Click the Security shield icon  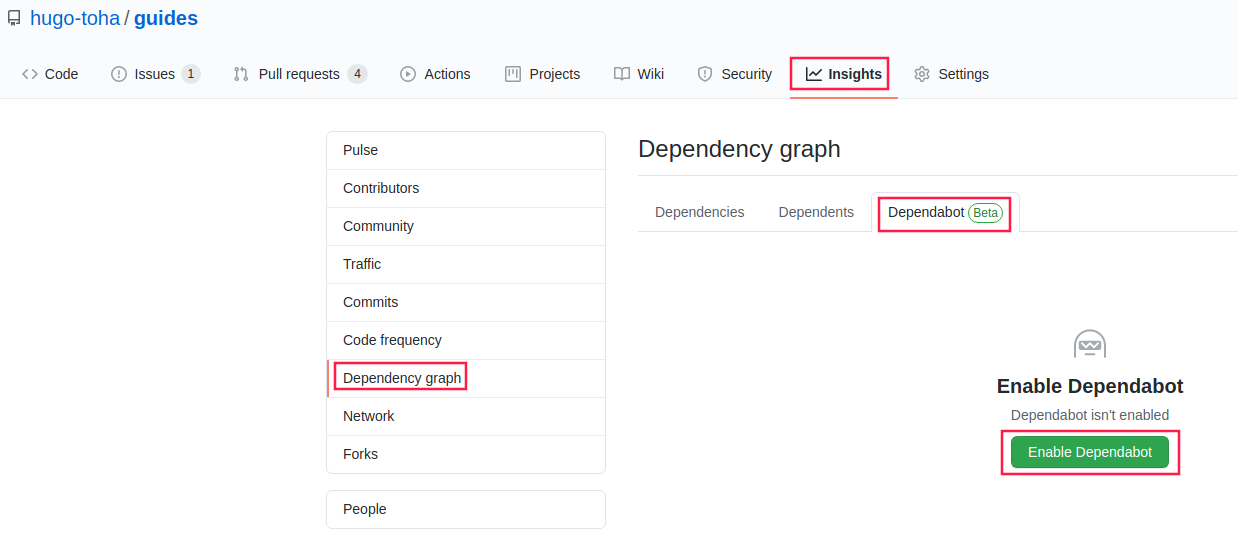pyautogui.click(x=705, y=74)
